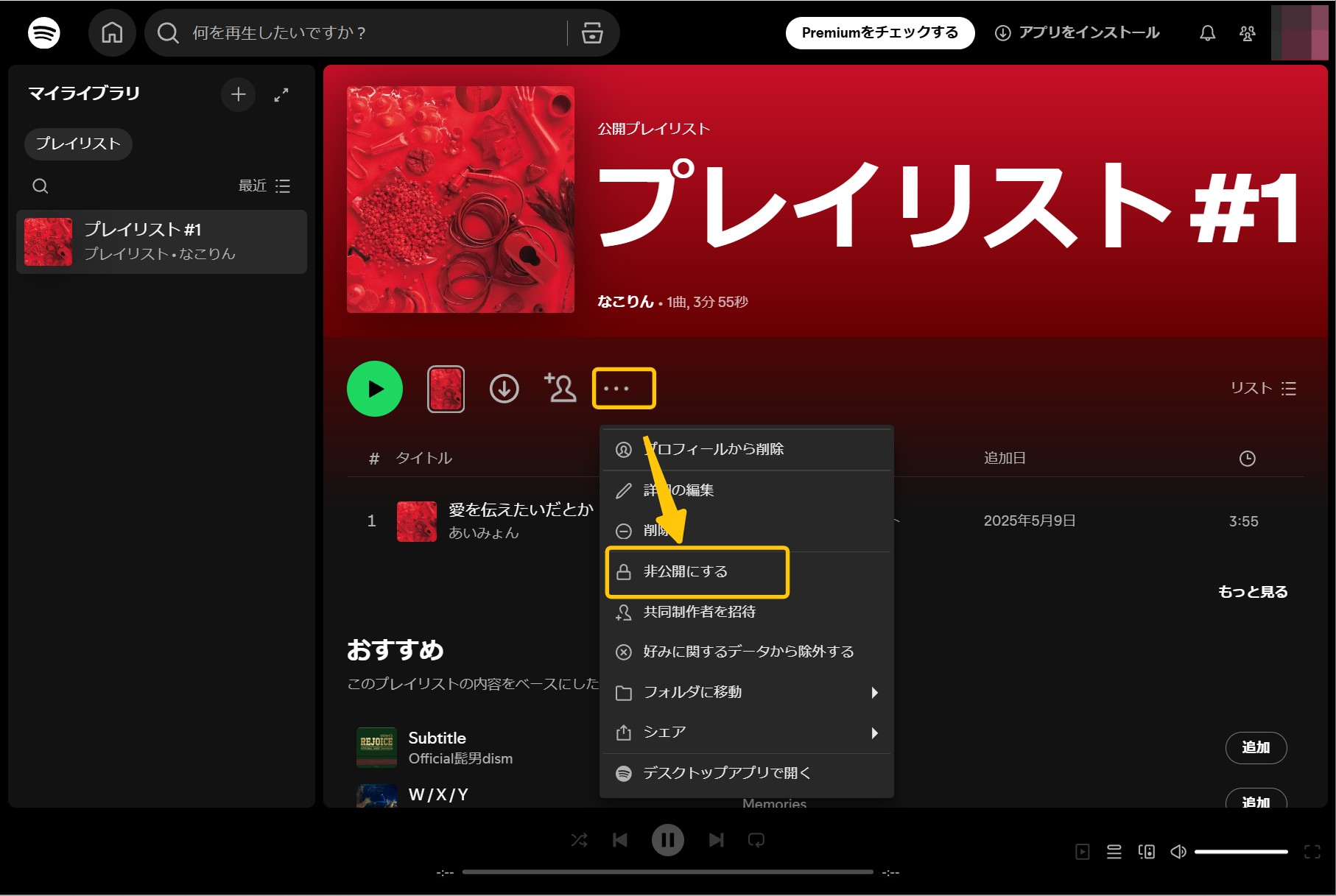
Task: Play the playlist with green play button
Action: click(x=375, y=389)
